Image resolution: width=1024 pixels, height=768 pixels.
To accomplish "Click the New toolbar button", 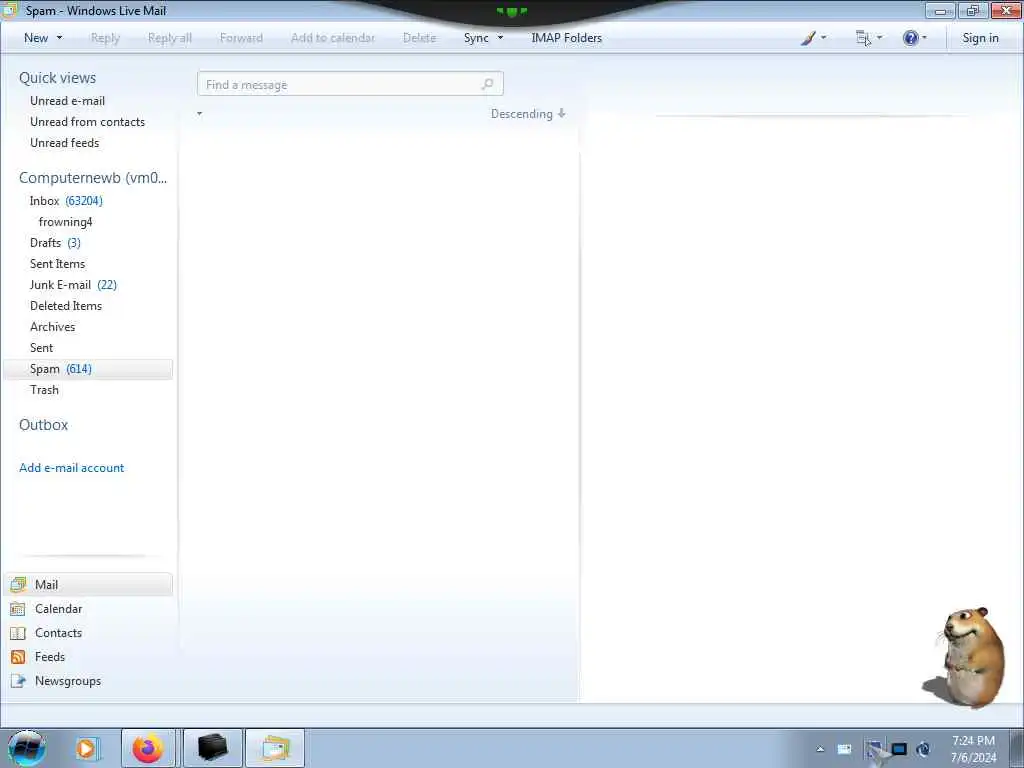I will tap(36, 38).
